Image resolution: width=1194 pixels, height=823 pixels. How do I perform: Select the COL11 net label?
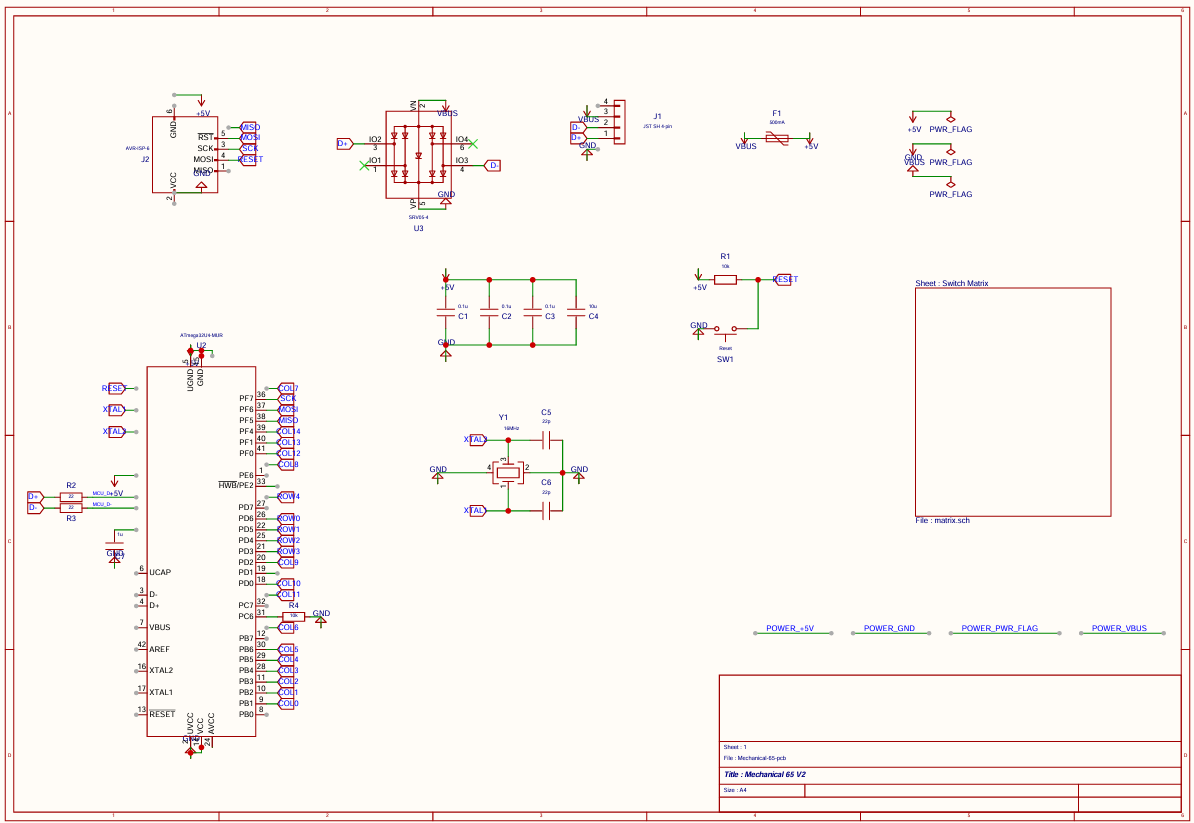point(288,595)
